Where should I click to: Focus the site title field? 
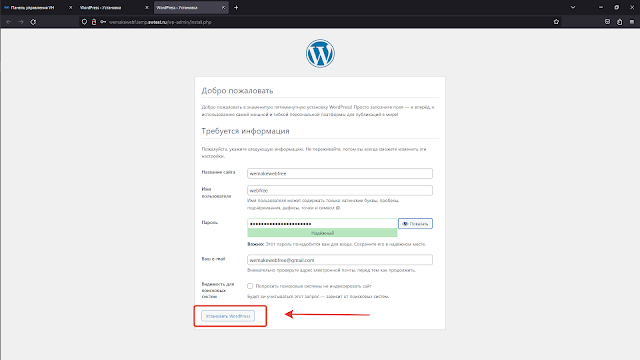pos(340,173)
